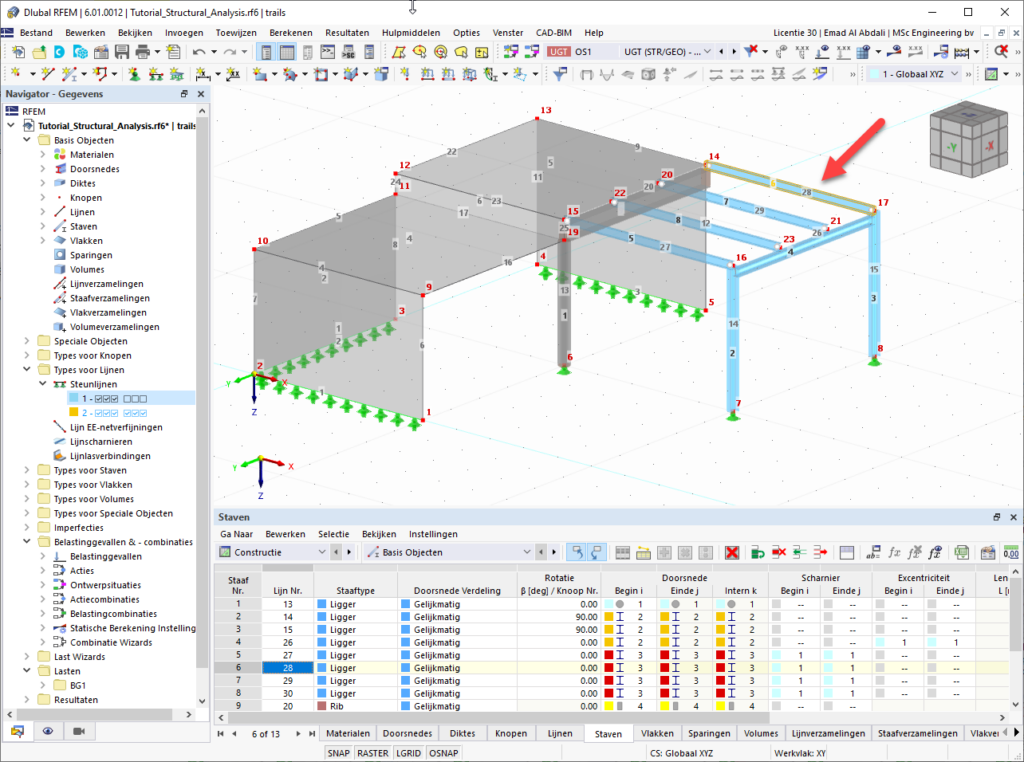
Task: Open the CAD-BIM menu
Action: [553, 33]
